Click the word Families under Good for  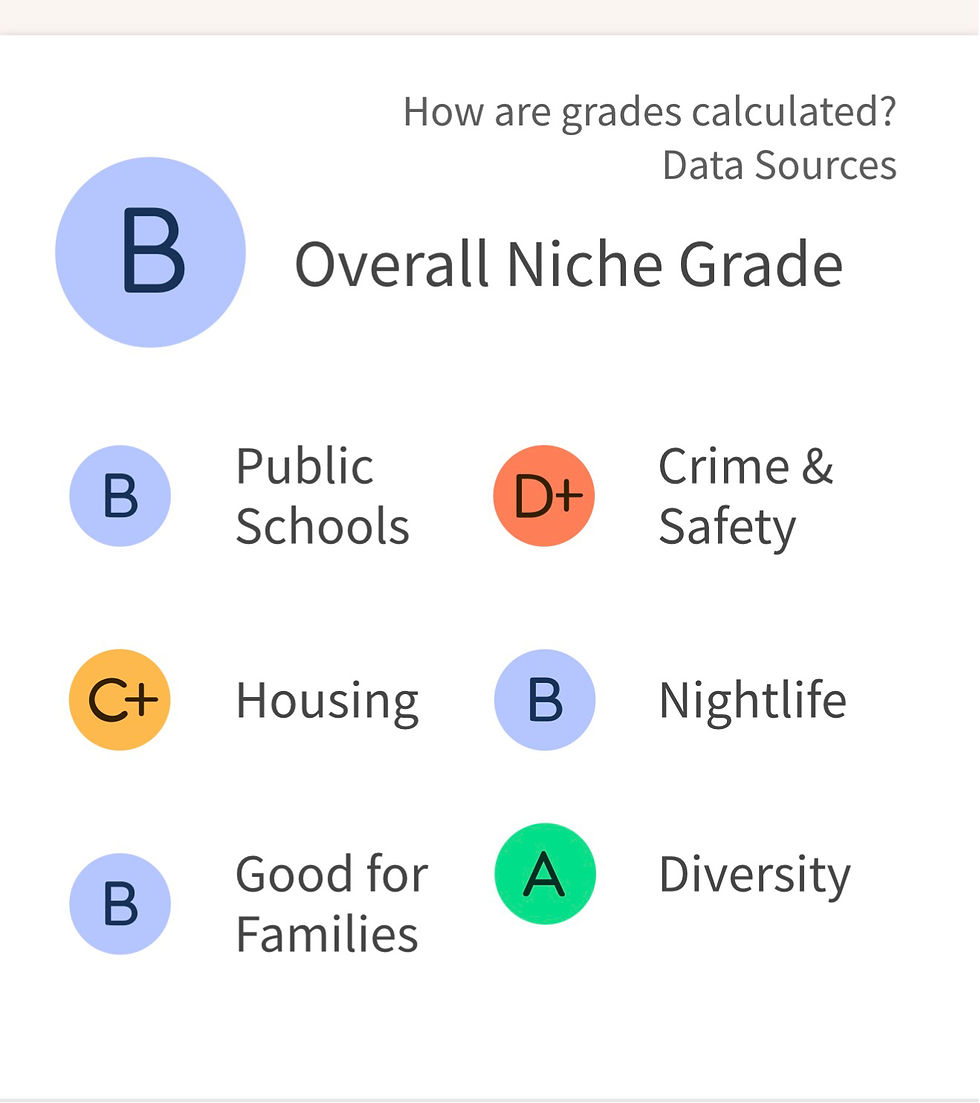coord(327,934)
